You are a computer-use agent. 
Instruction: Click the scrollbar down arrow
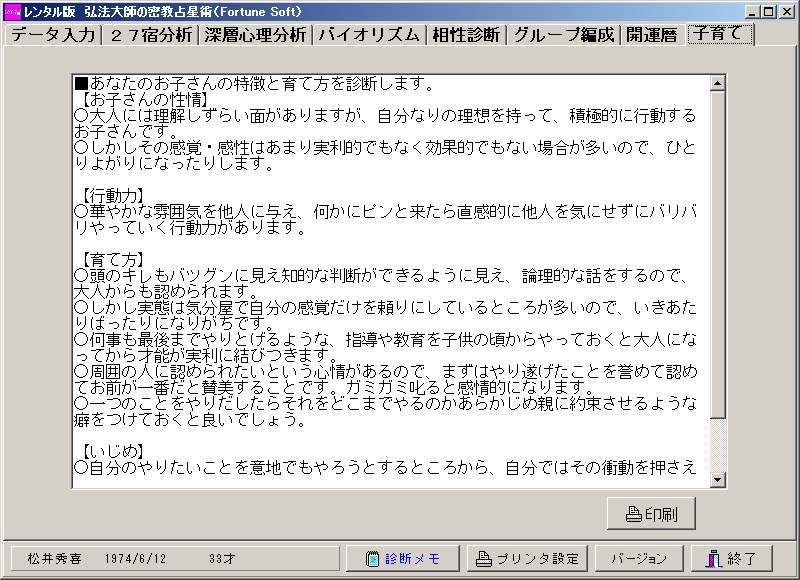tap(717, 480)
